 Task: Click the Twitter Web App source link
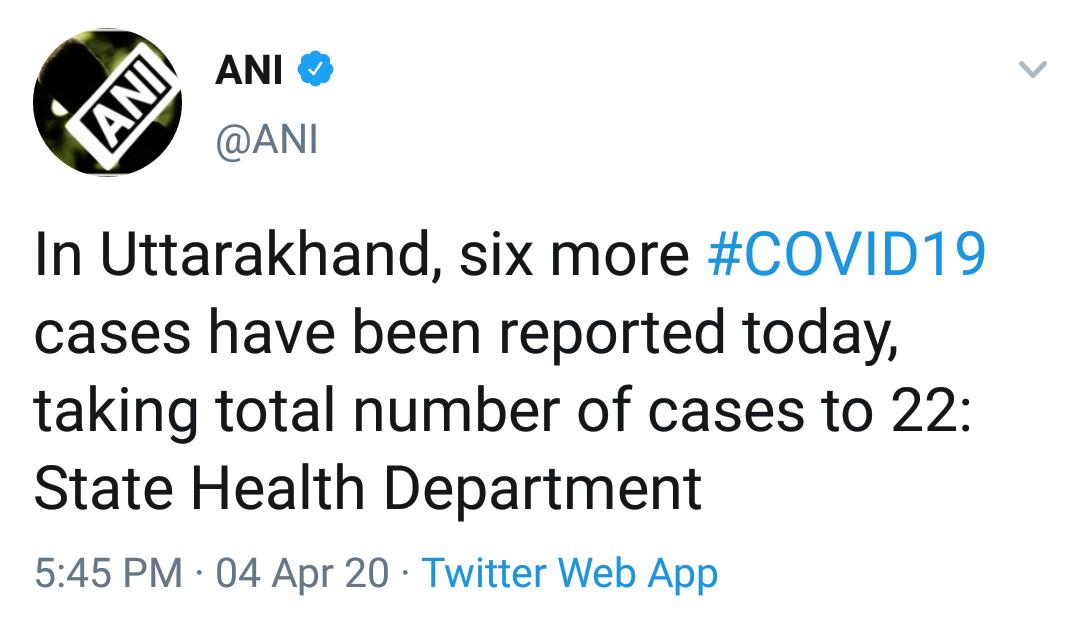(570, 574)
